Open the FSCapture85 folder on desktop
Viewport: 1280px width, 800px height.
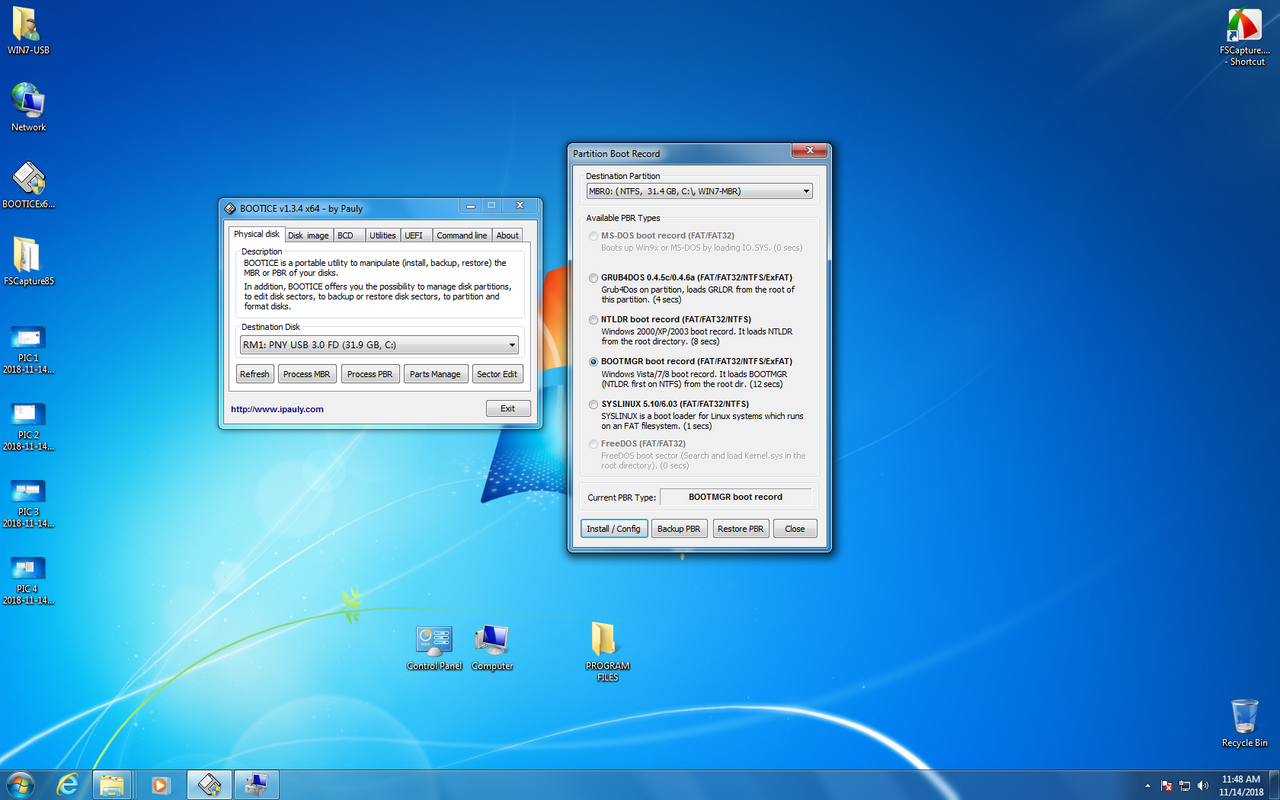pos(28,262)
